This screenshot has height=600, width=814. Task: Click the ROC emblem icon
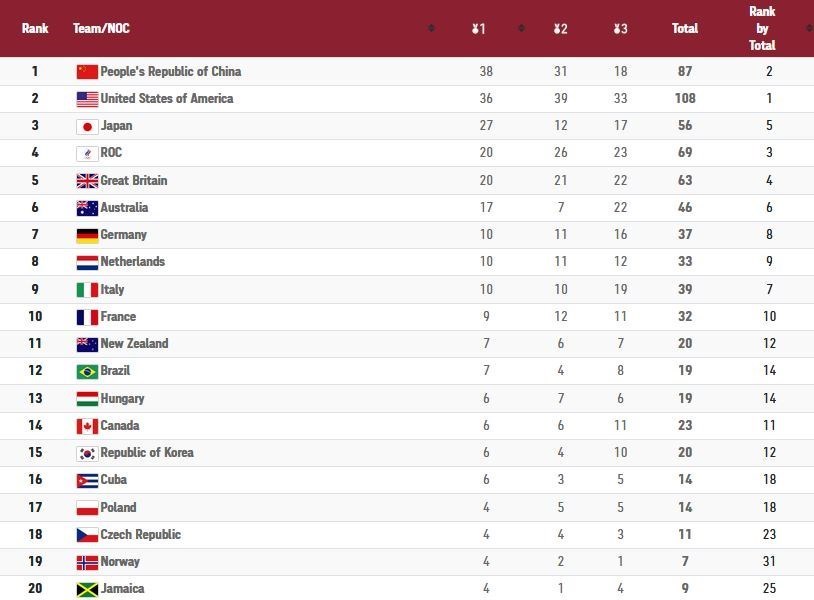[87, 154]
